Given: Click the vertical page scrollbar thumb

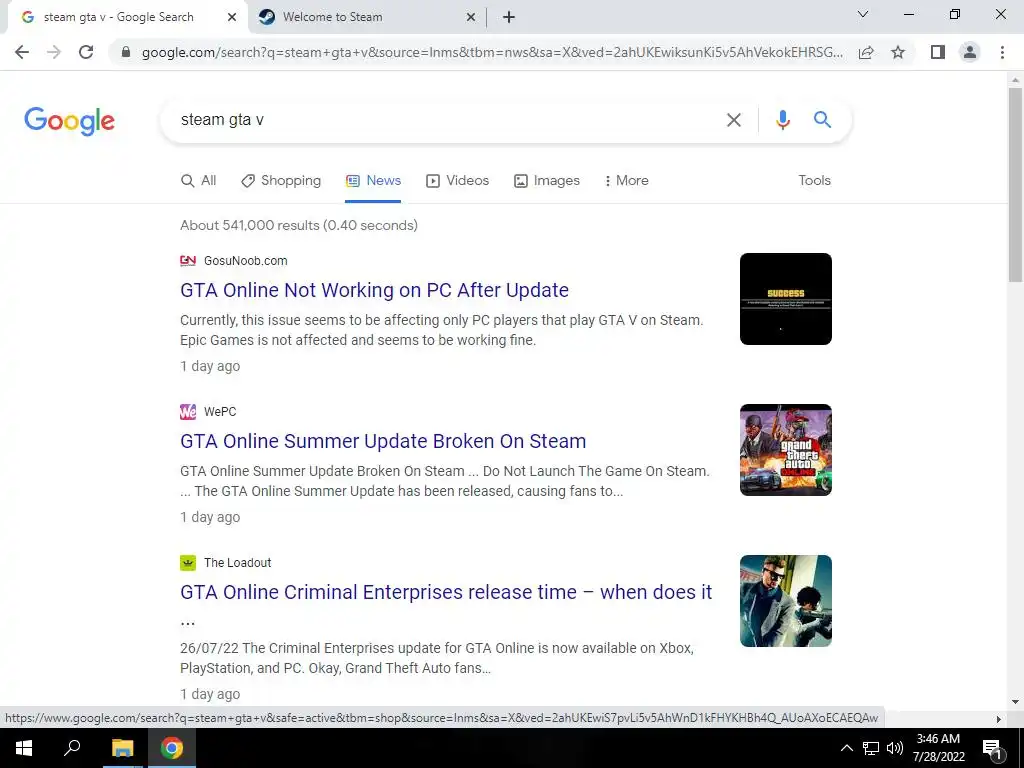Looking at the screenshot, I should [1015, 185].
